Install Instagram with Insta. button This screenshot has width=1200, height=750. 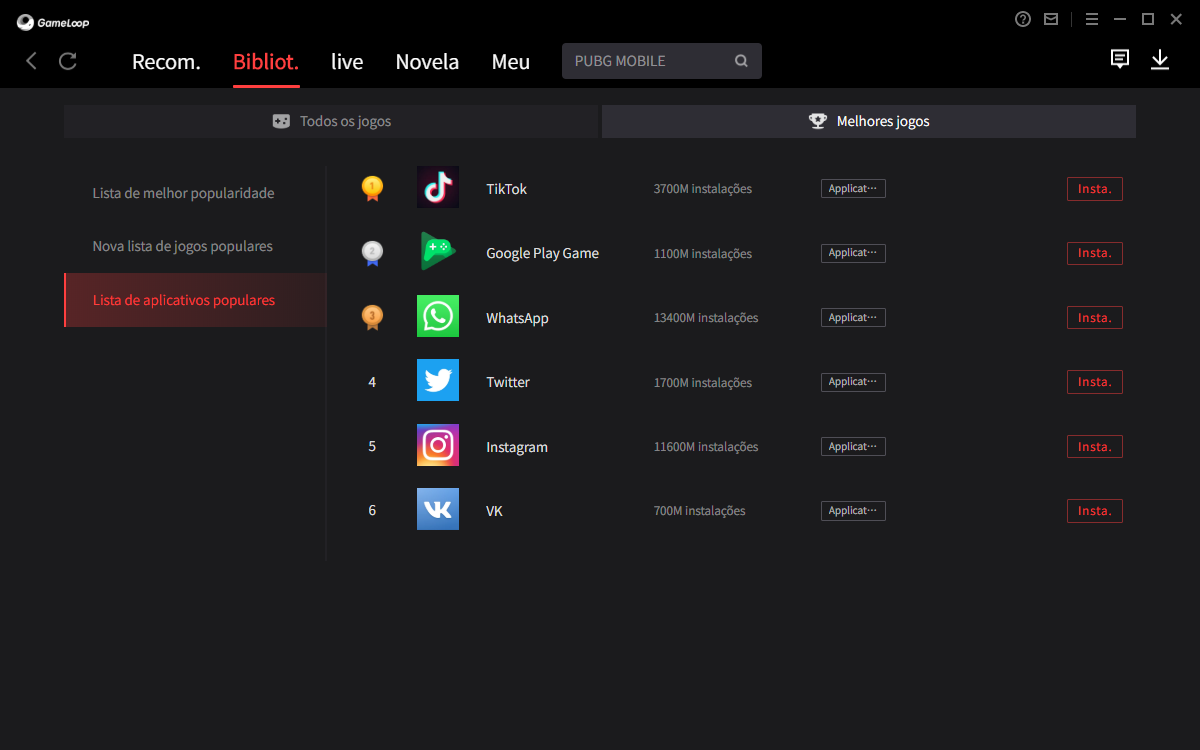(1095, 447)
